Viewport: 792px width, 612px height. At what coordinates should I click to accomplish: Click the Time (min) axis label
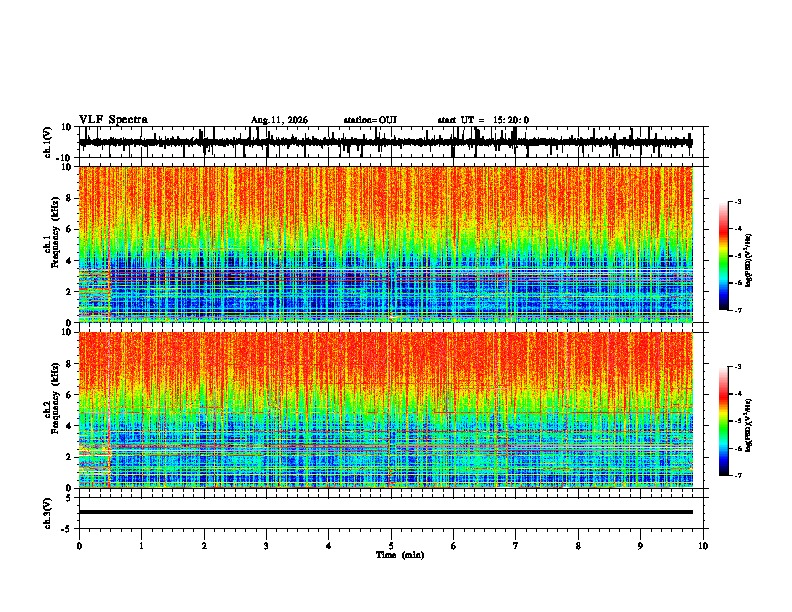(x=400, y=555)
